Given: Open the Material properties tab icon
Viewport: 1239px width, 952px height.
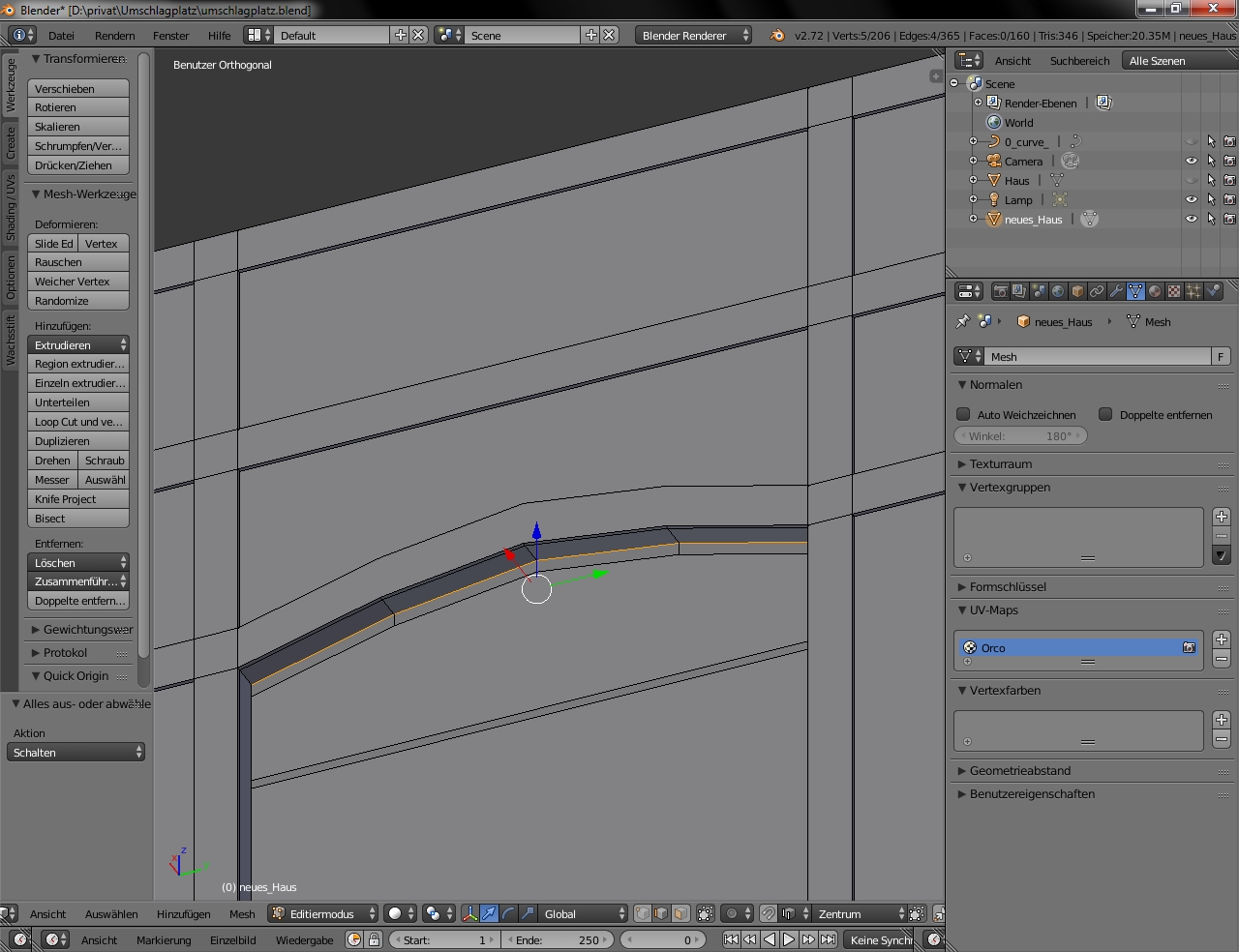Looking at the screenshot, I should tap(1155, 291).
